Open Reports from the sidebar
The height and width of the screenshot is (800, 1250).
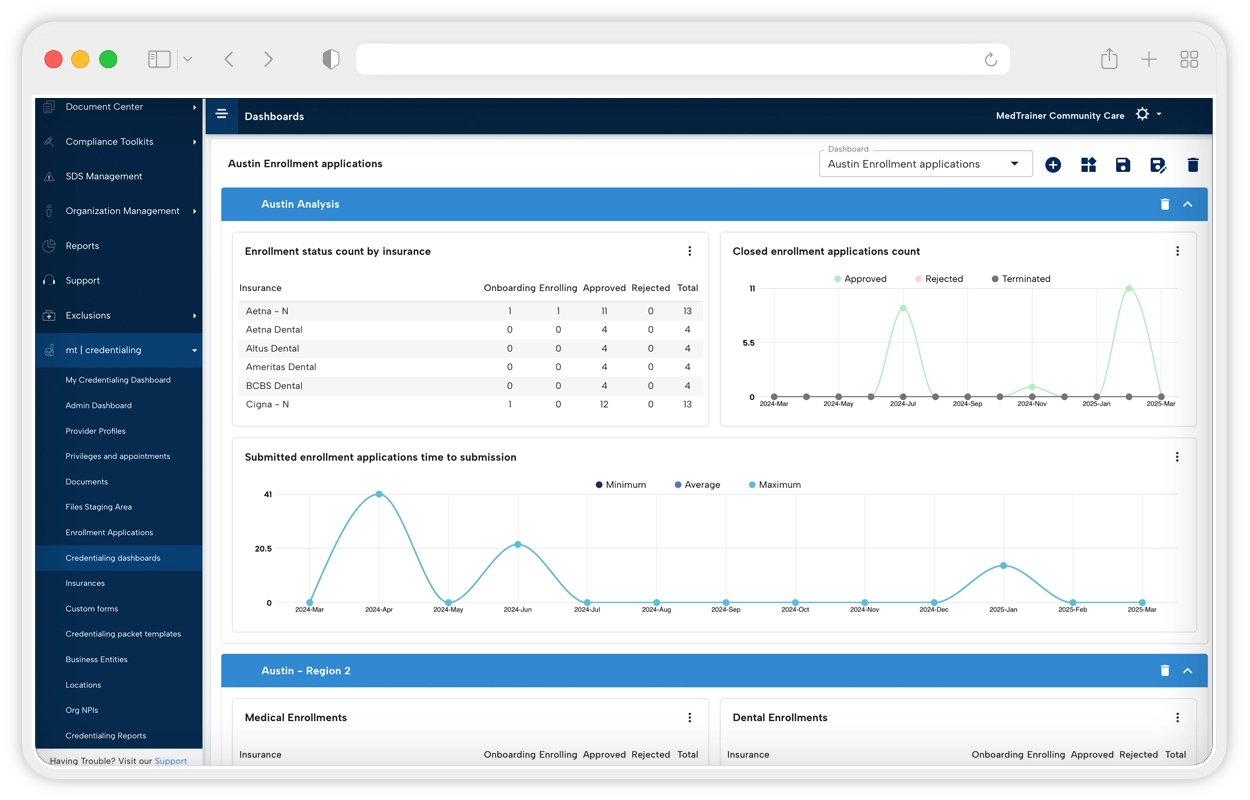[82, 246]
